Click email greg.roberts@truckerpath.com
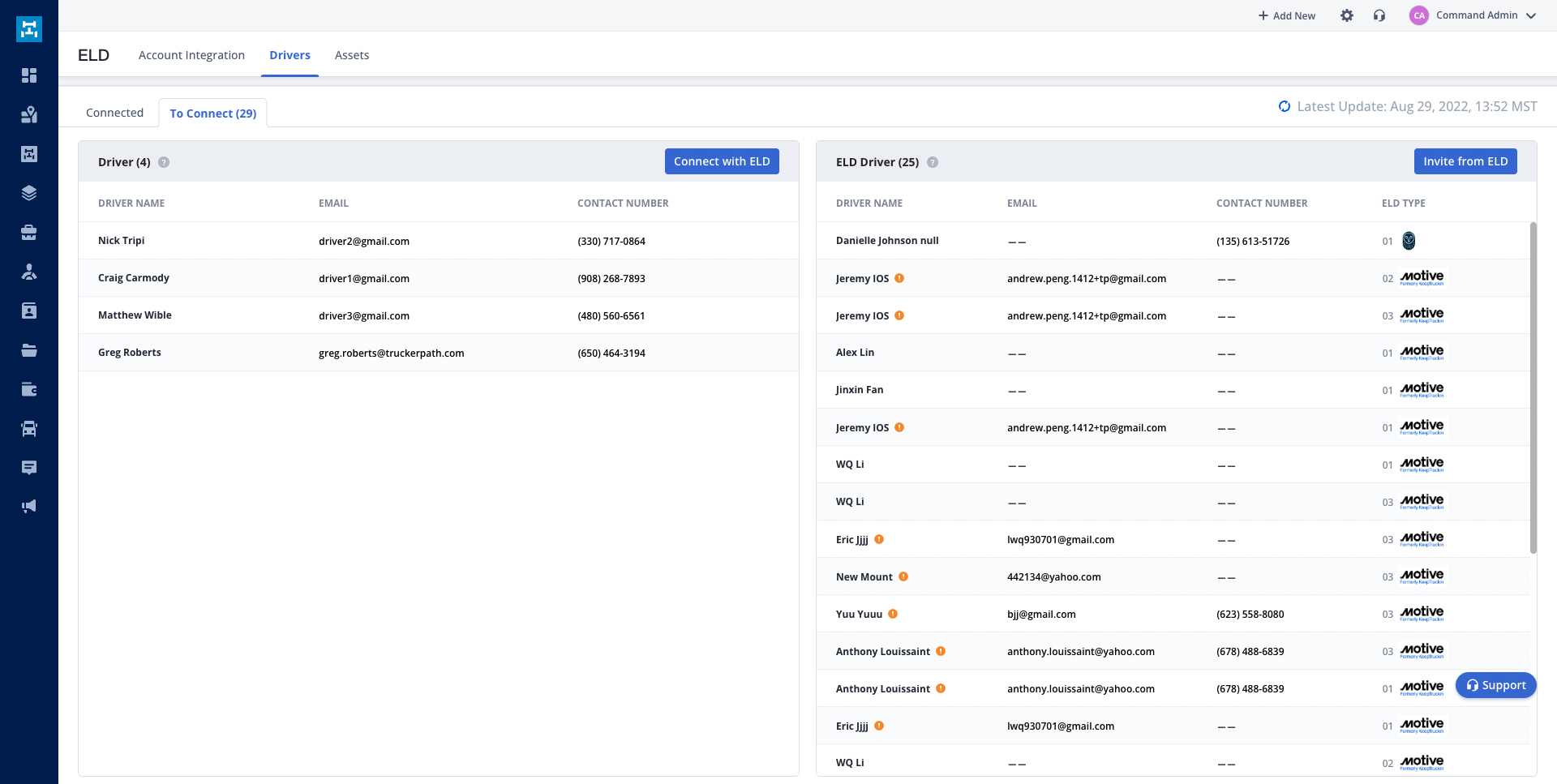Screen dimensions: 1557x784 pos(391,353)
